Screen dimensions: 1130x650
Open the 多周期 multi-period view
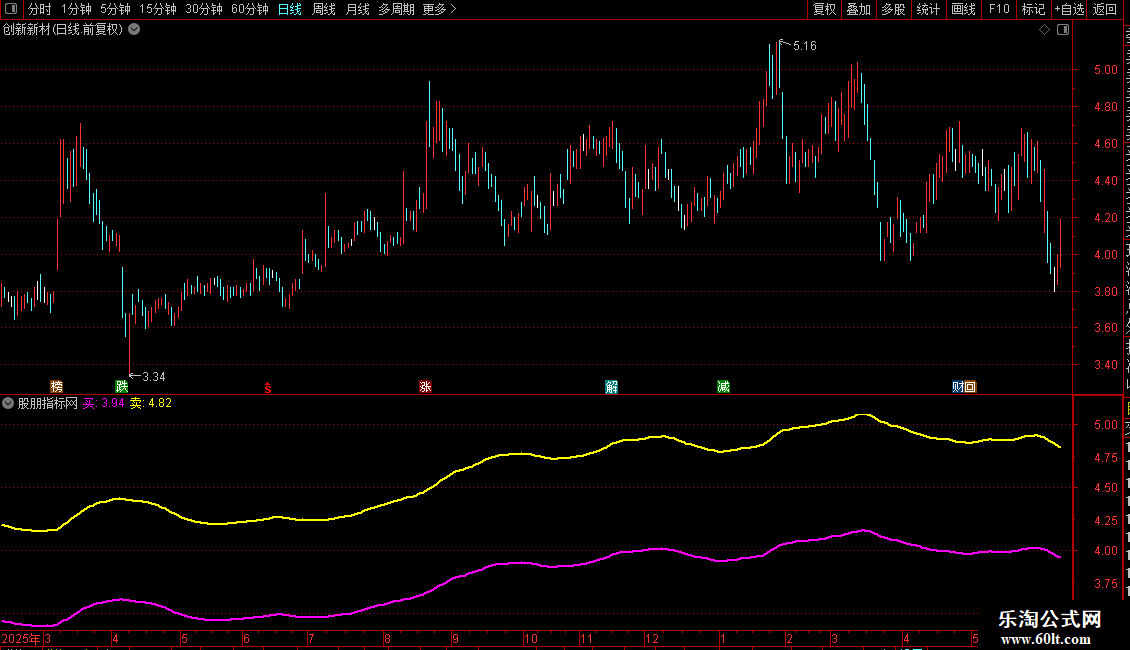pyautogui.click(x=396, y=9)
